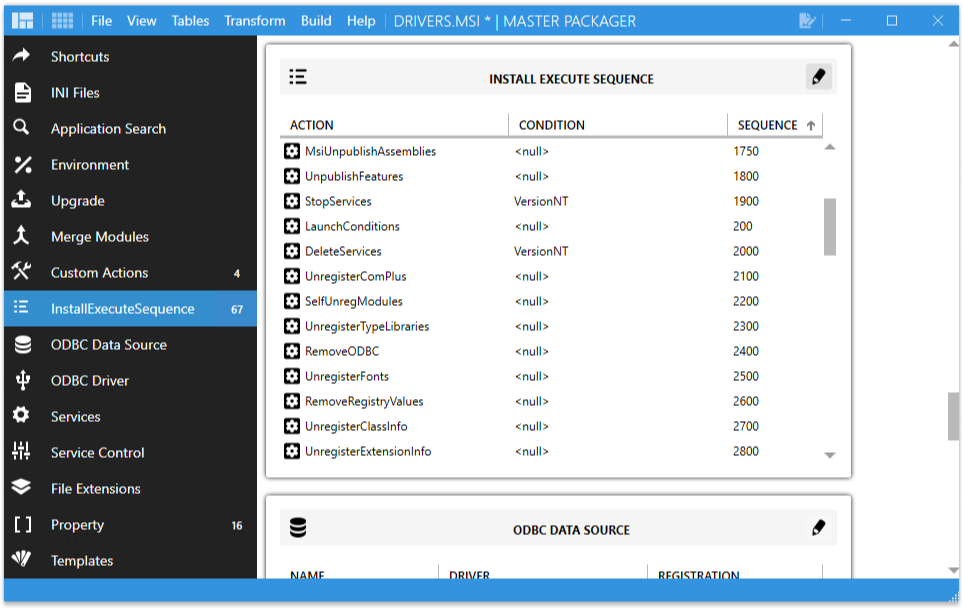Click the gear icon next to StopServices
The width and height of the screenshot is (963, 610).
(x=292, y=201)
